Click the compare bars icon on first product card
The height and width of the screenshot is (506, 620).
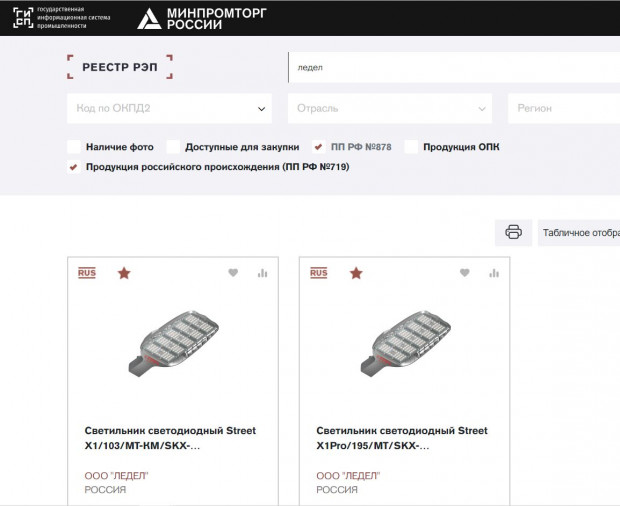(263, 273)
